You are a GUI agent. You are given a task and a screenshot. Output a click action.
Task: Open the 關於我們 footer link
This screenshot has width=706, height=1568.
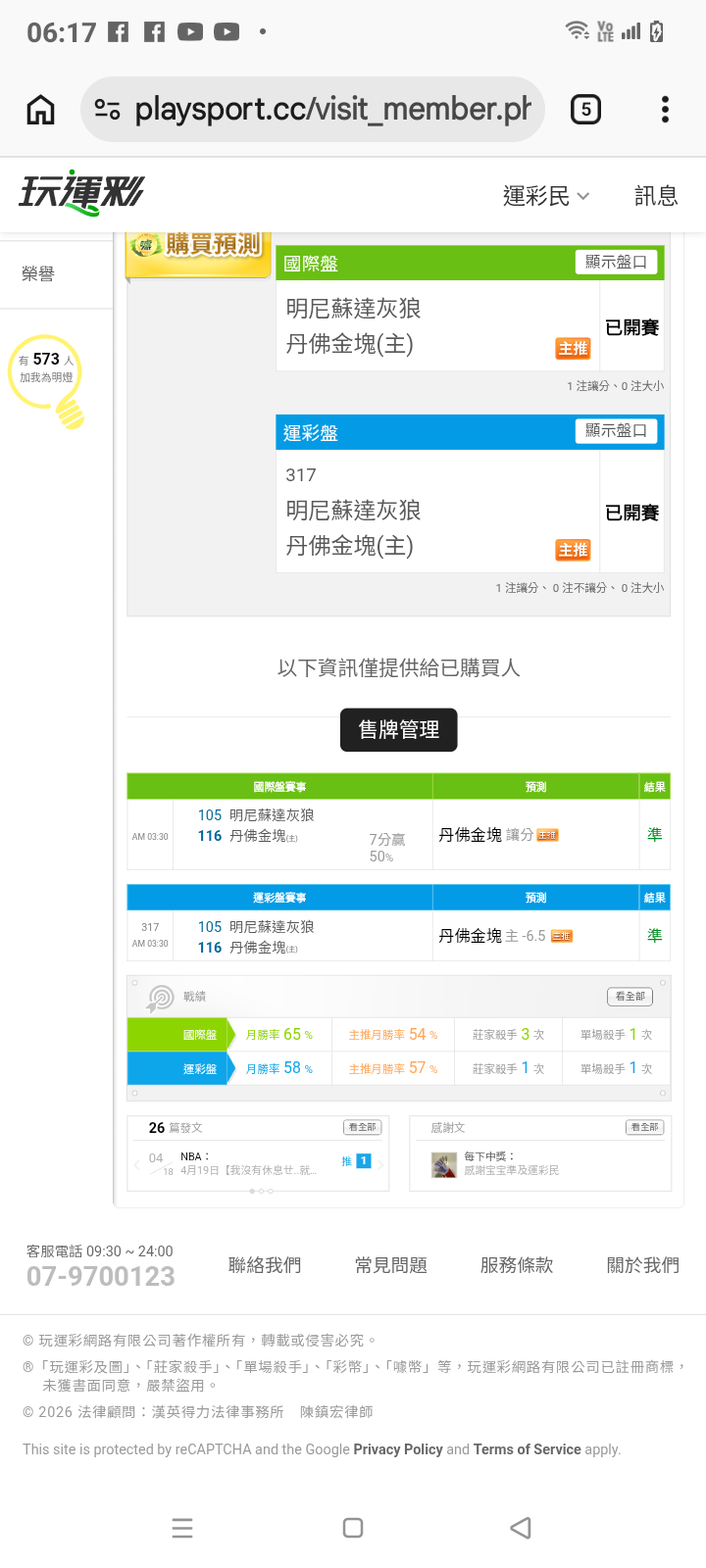[643, 1265]
